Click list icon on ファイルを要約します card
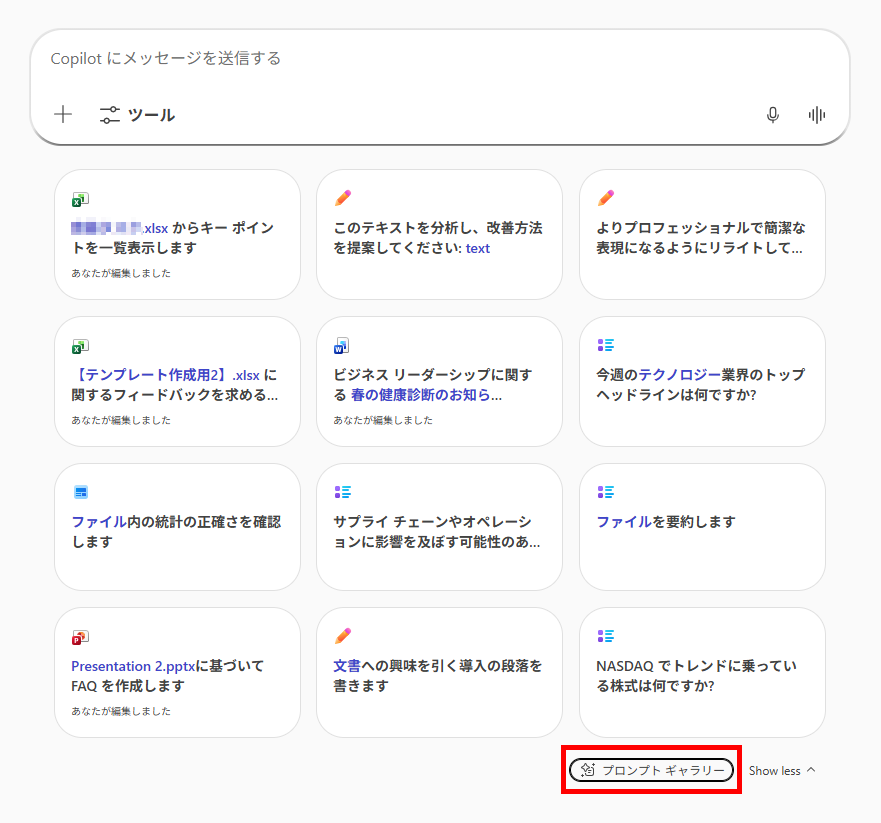Screen dimensions: 881x823 [x=606, y=492]
